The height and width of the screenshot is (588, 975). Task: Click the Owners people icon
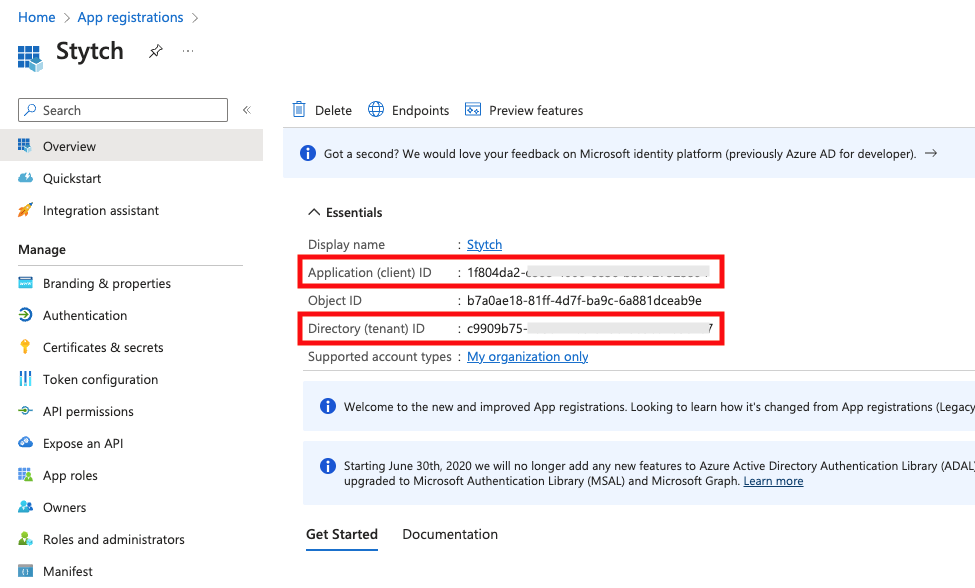[x=25, y=507]
